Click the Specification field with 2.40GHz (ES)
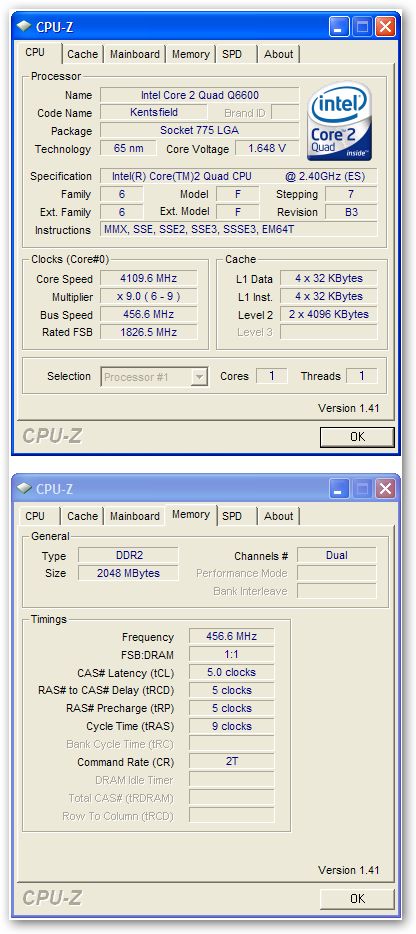 [x=239, y=176]
